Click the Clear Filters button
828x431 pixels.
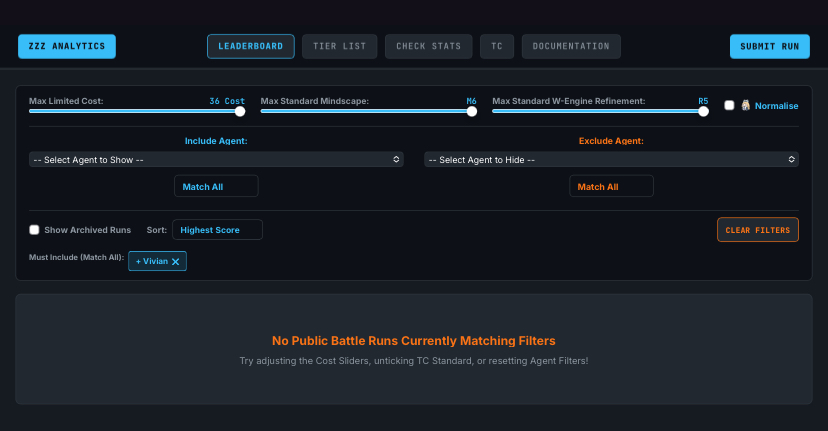pyautogui.click(x=757, y=230)
